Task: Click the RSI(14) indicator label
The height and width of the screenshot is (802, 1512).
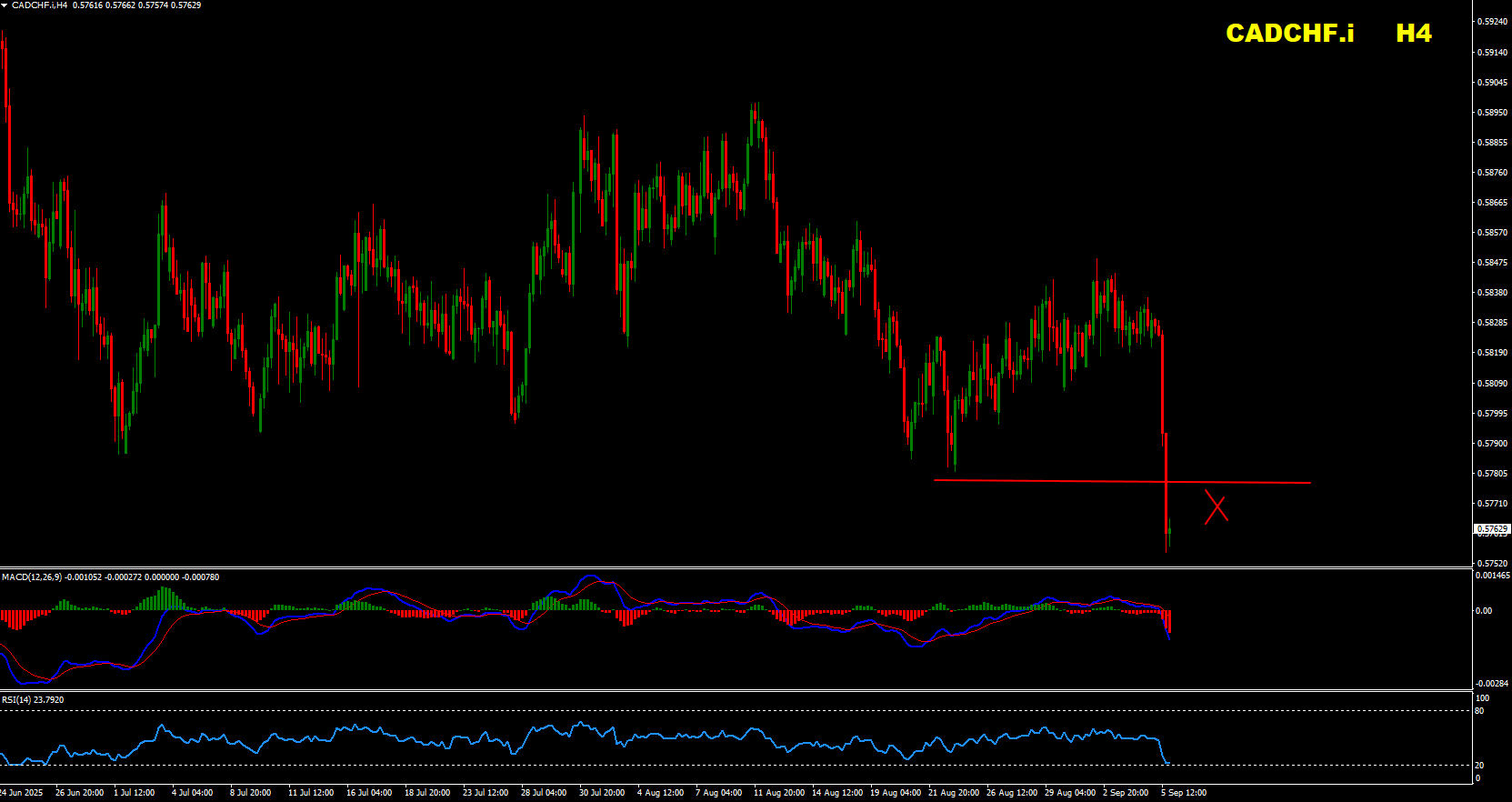Action: pyautogui.click(x=17, y=700)
